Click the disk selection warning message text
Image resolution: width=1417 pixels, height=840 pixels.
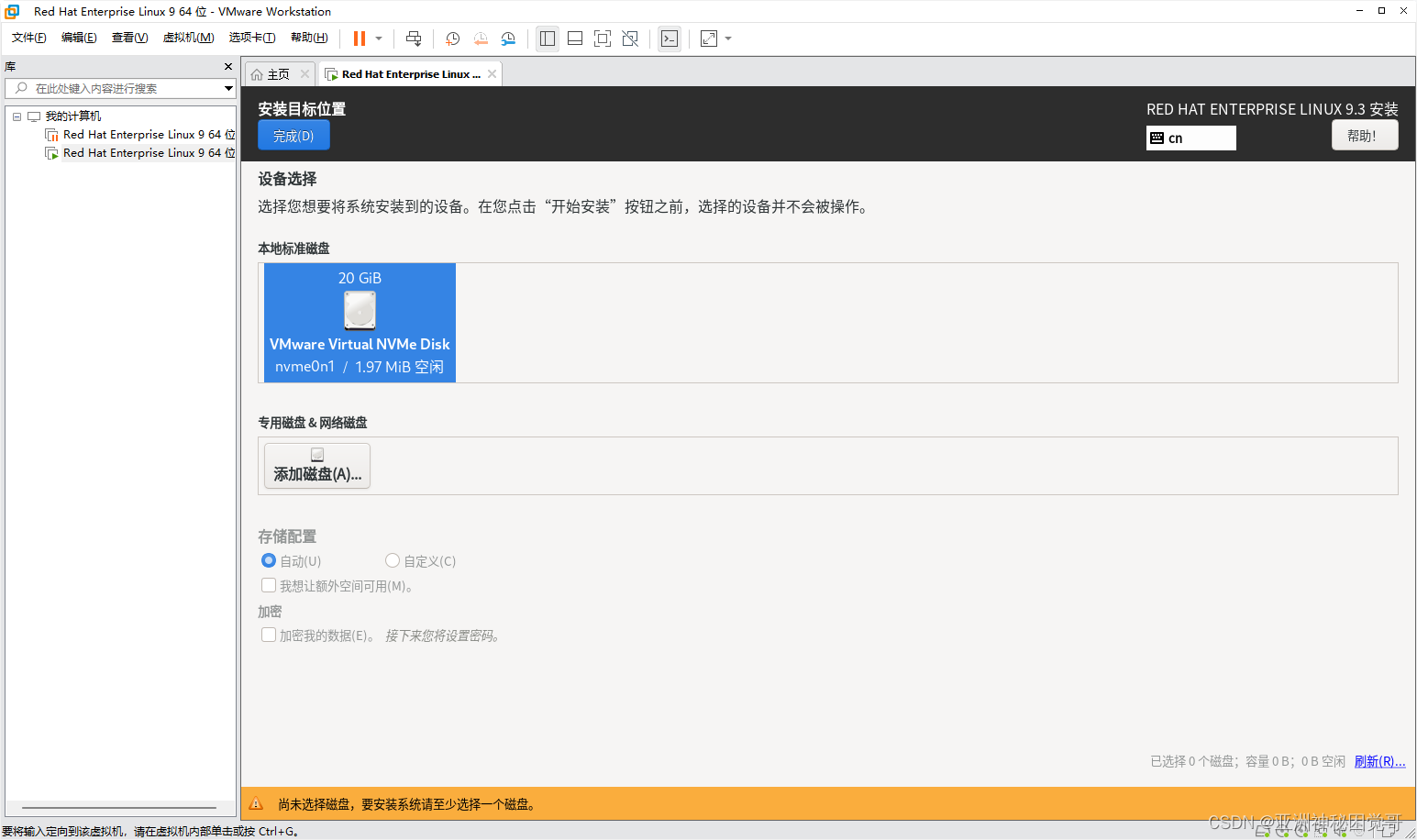pos(406,804)
